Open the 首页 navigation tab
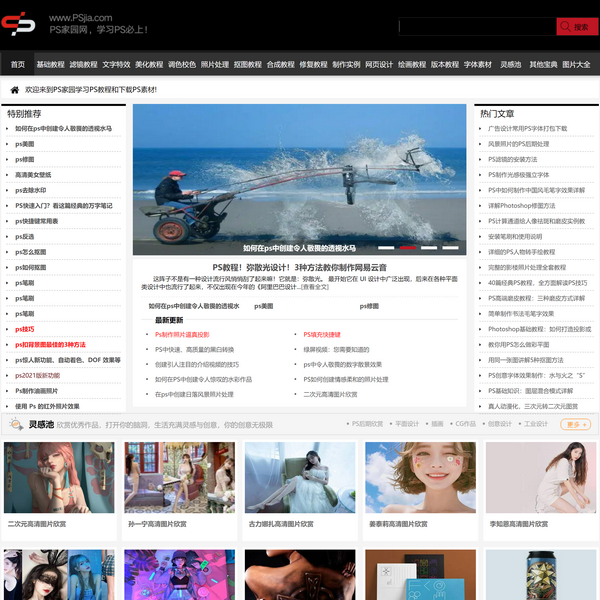The height and width of the screenshot is (600, 600). coord(18,64)
